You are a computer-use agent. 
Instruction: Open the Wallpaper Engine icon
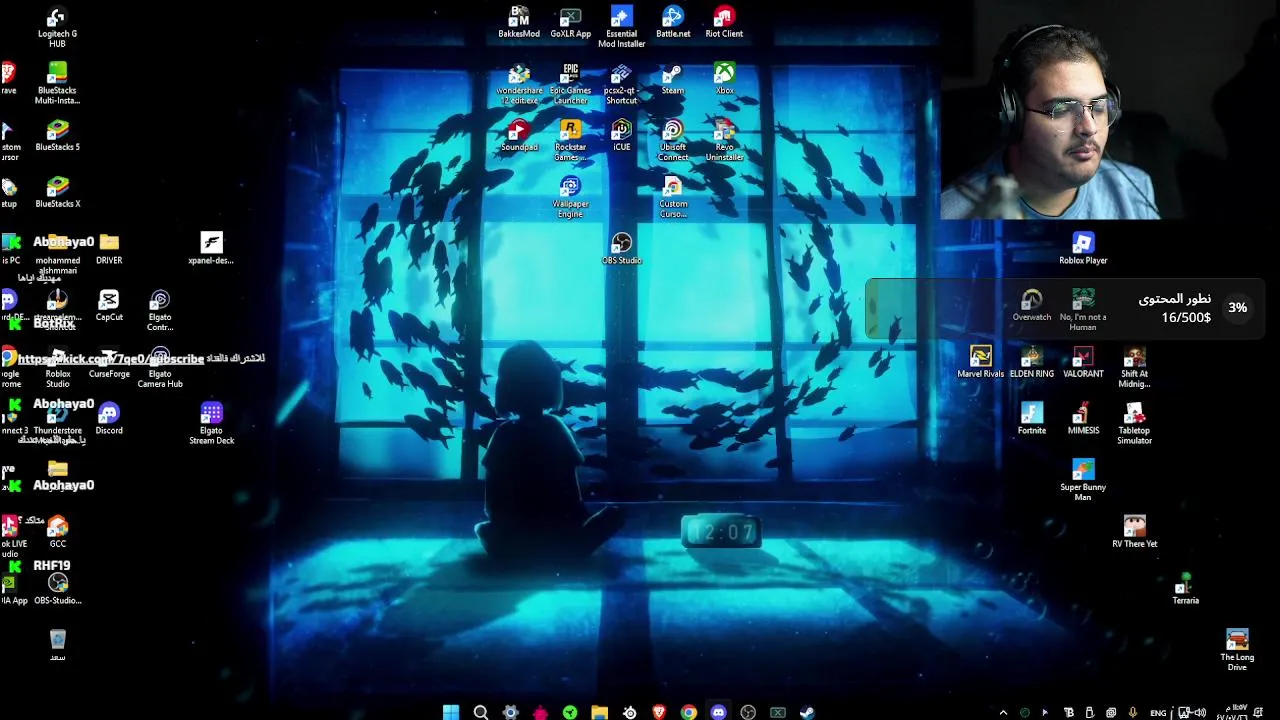tap(570, 198)
